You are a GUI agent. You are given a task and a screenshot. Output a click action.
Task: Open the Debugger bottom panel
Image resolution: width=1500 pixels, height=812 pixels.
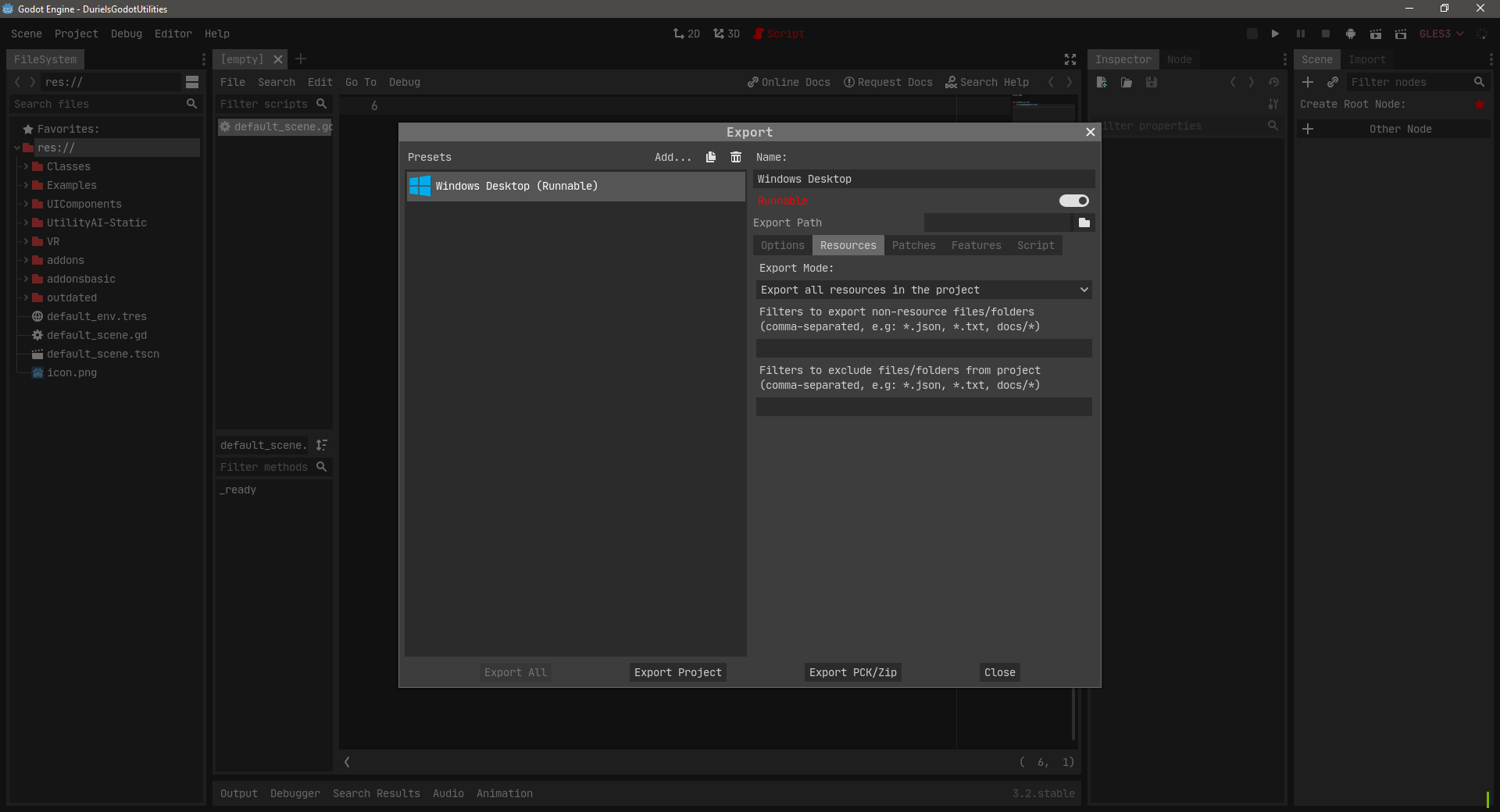[295, 793]
